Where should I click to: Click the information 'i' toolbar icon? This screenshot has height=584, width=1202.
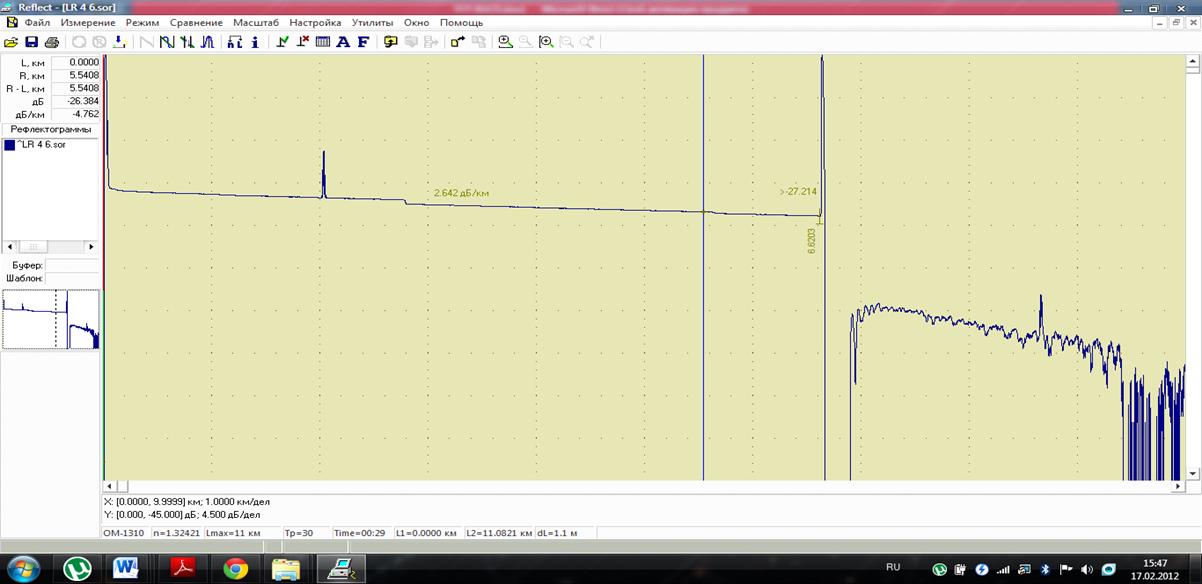[255, 42]
